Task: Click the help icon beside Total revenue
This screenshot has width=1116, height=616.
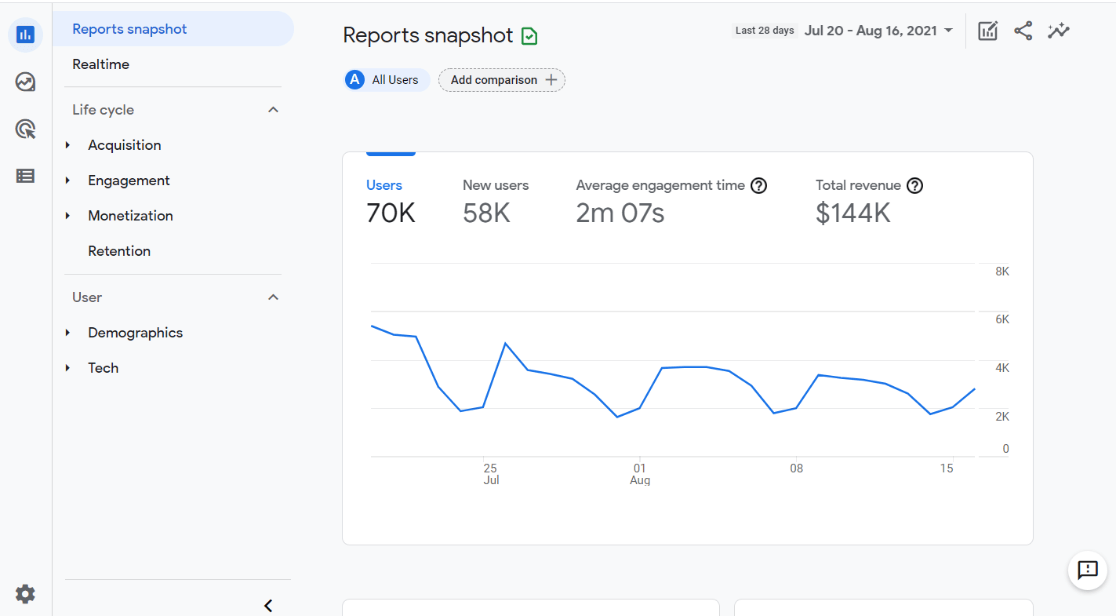Action: tap(914, 185)
